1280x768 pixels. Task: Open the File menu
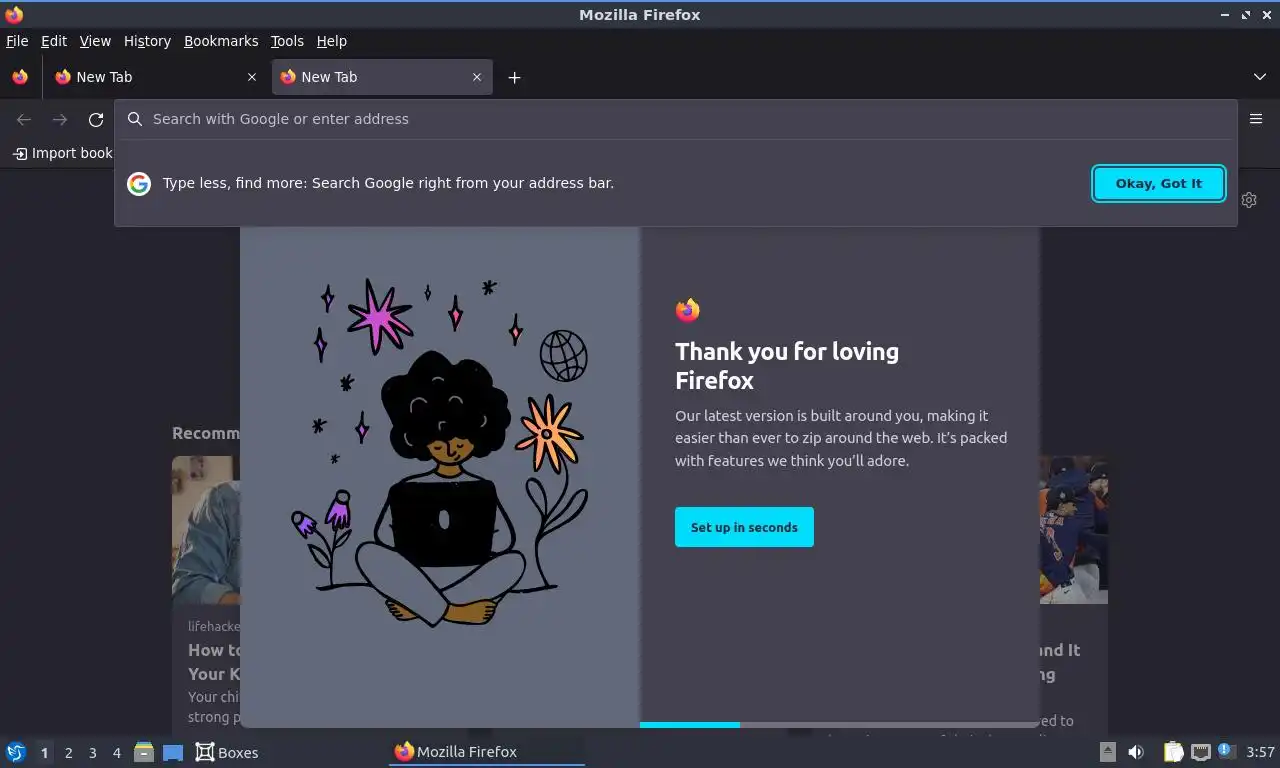coord(17,41)
